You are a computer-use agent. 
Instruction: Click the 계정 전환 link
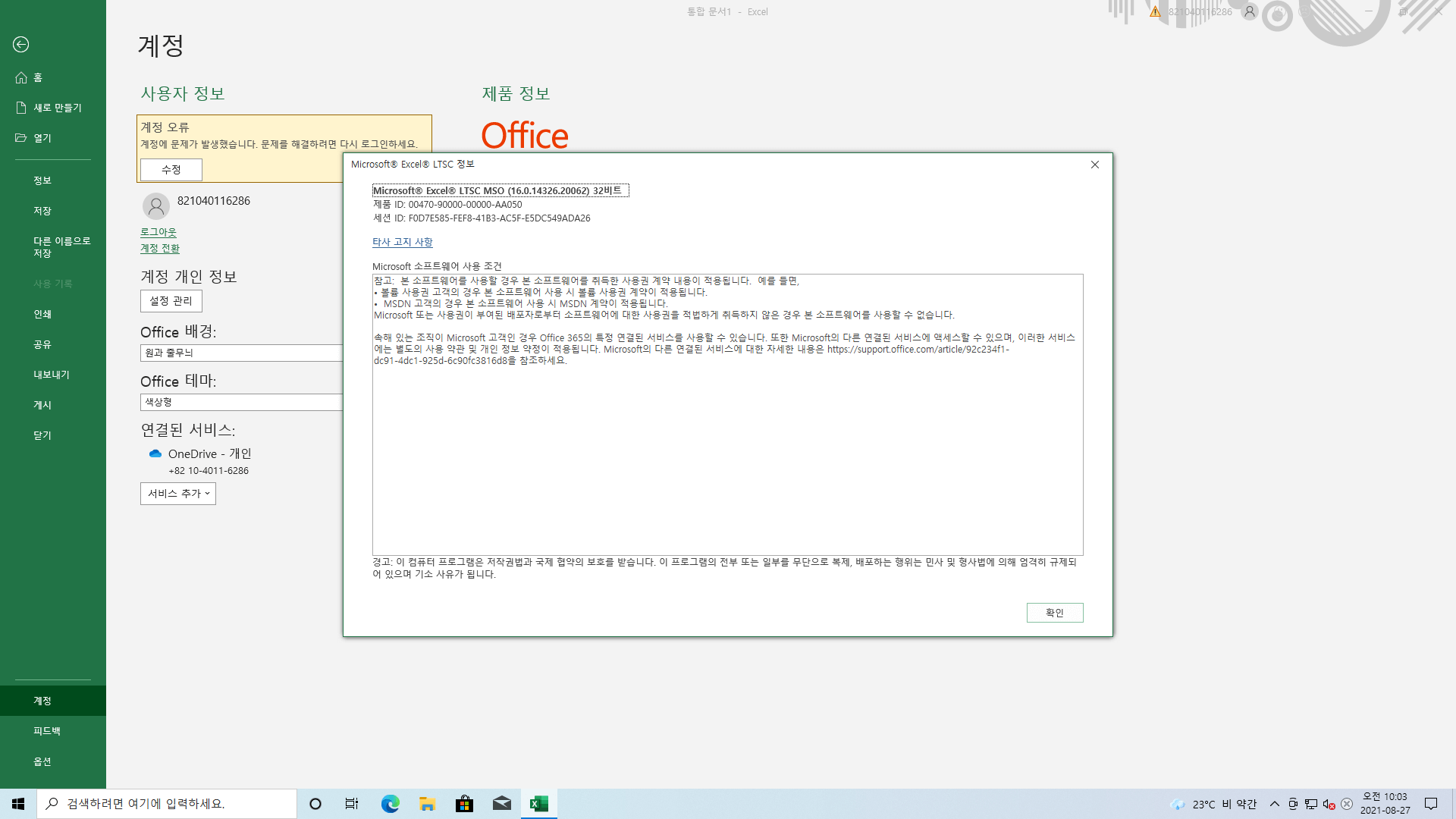click(x=160, y=249)
